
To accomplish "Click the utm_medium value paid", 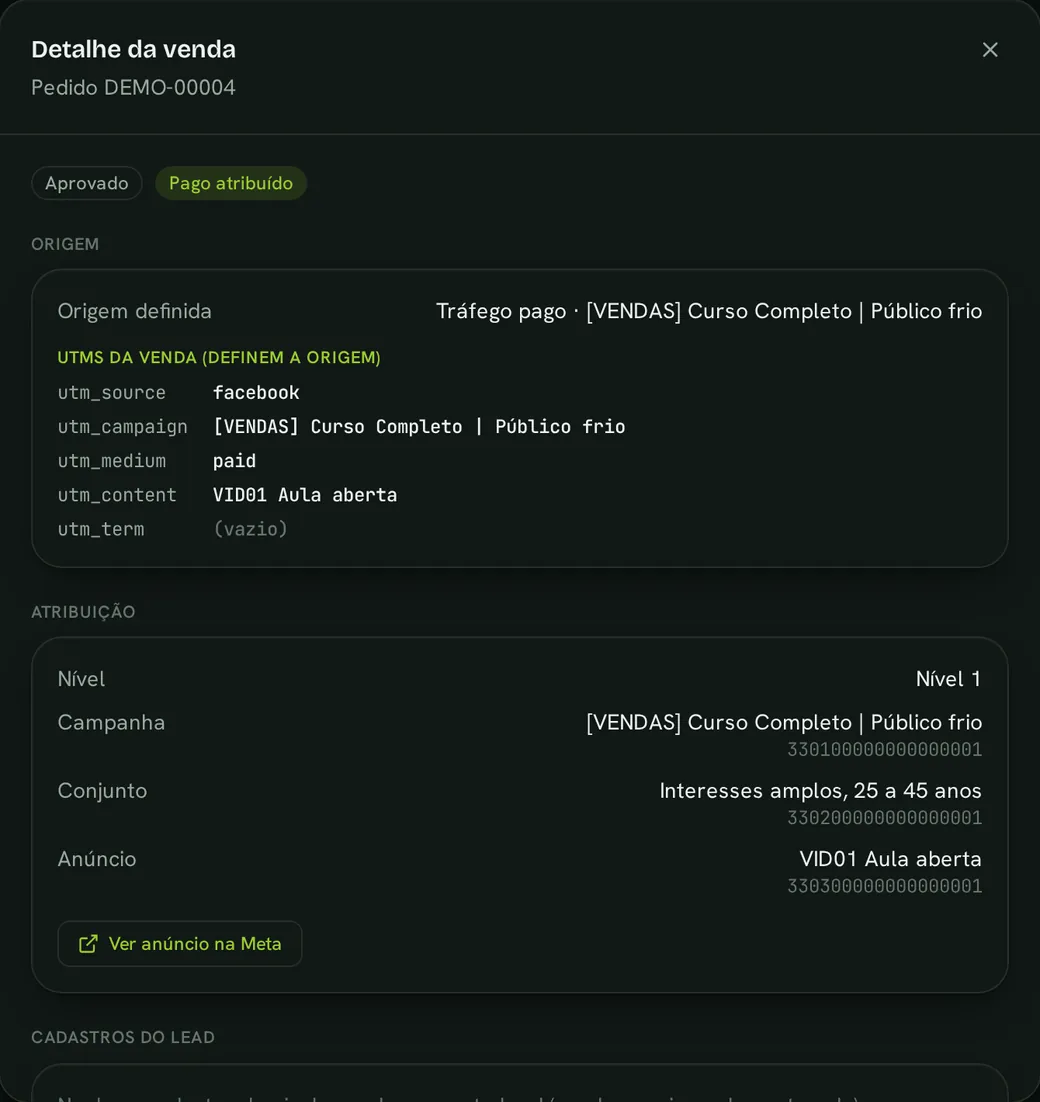I will coord(235,461).
